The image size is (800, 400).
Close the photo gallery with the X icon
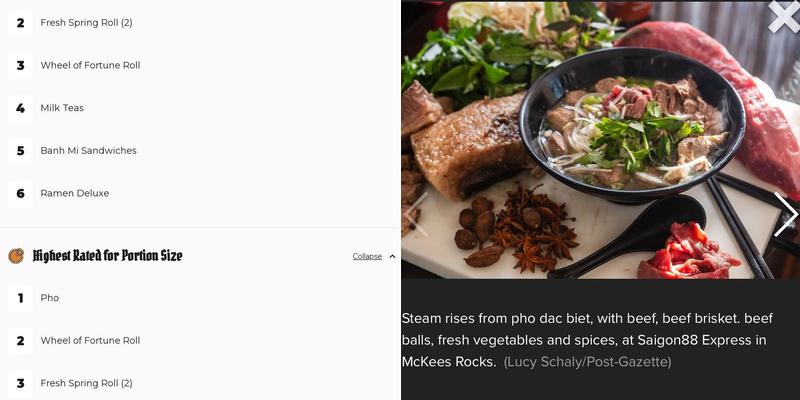(x=785, y=16)
